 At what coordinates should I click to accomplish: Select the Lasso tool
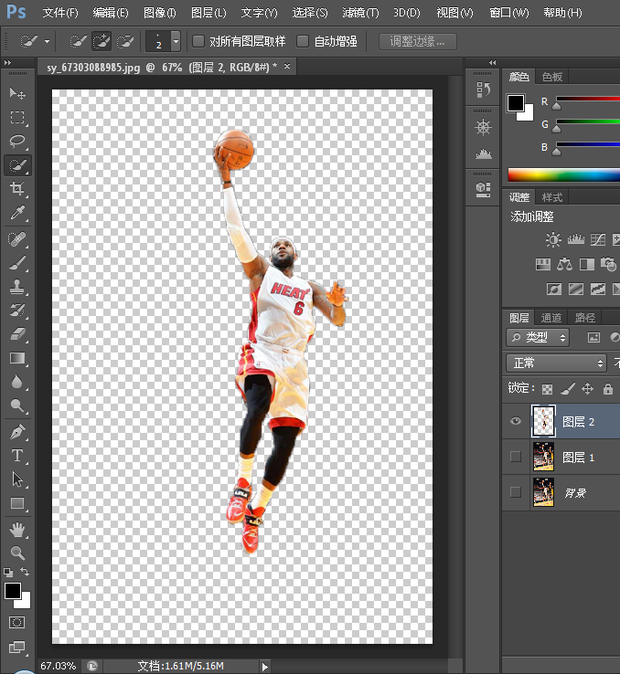[x=17, y=141]
